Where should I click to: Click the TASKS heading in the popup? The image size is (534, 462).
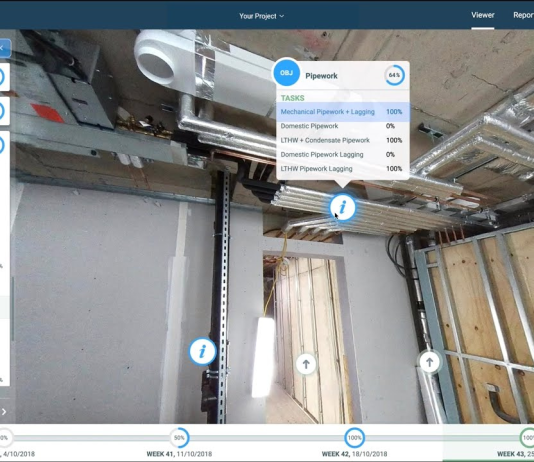coord(292,98)
